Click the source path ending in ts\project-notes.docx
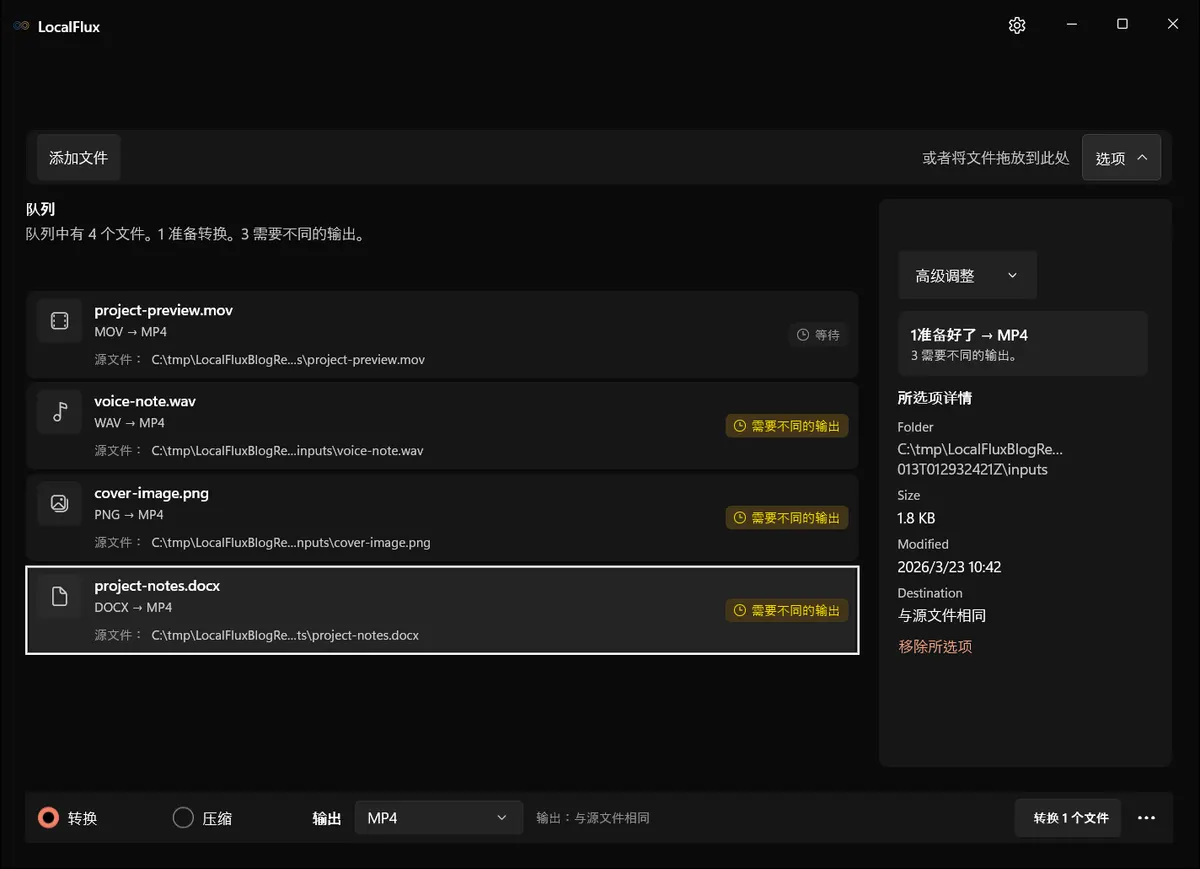Image resolution: width=1200 pixels, height=869 pixels. coord(285,635)
